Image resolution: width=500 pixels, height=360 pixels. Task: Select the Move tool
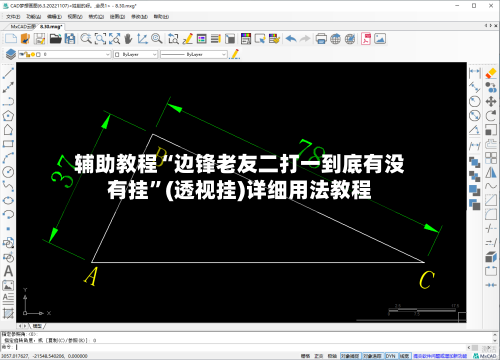(x=491, y=101)
